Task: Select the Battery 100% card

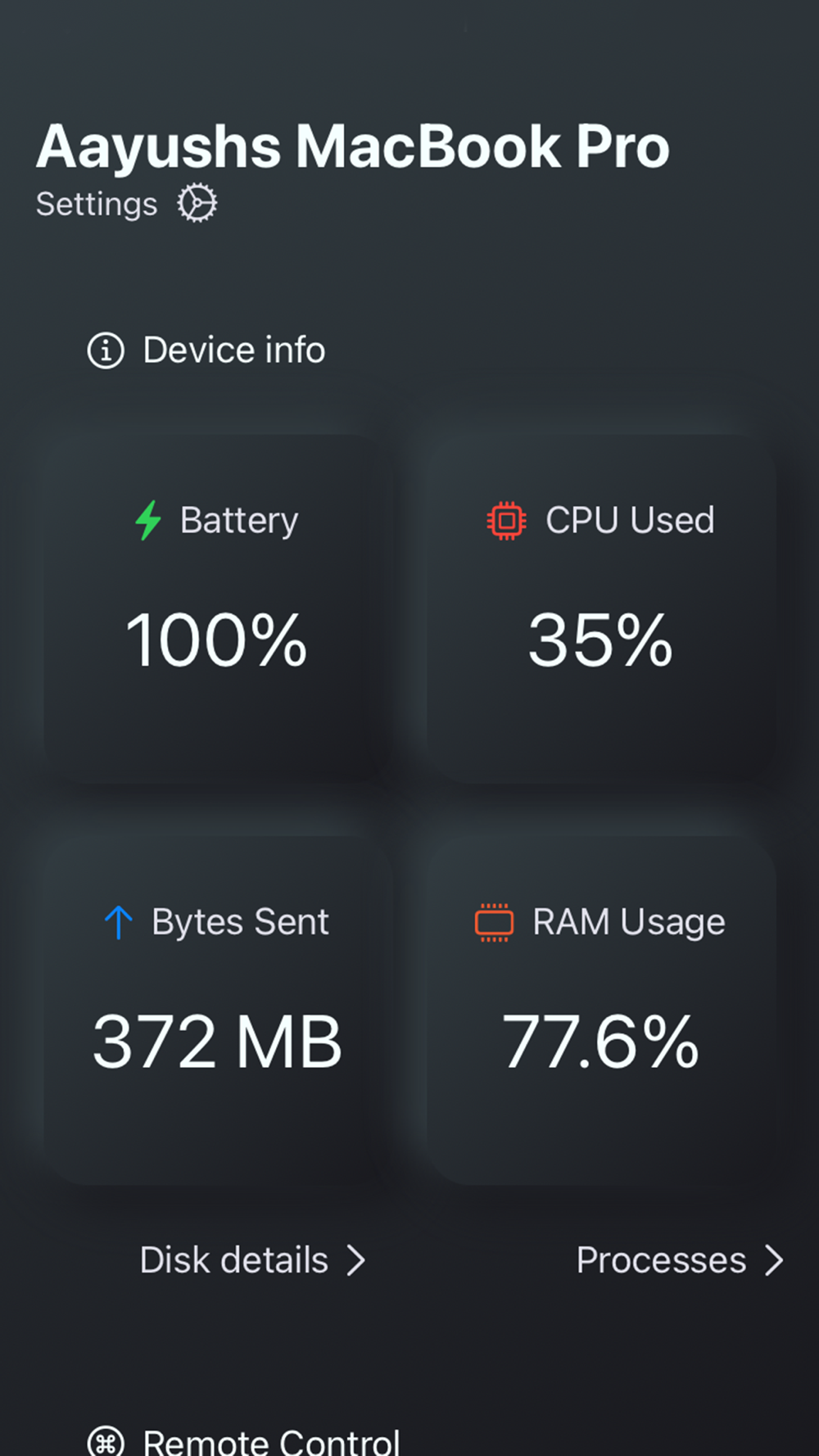Action: coord(216,608)
